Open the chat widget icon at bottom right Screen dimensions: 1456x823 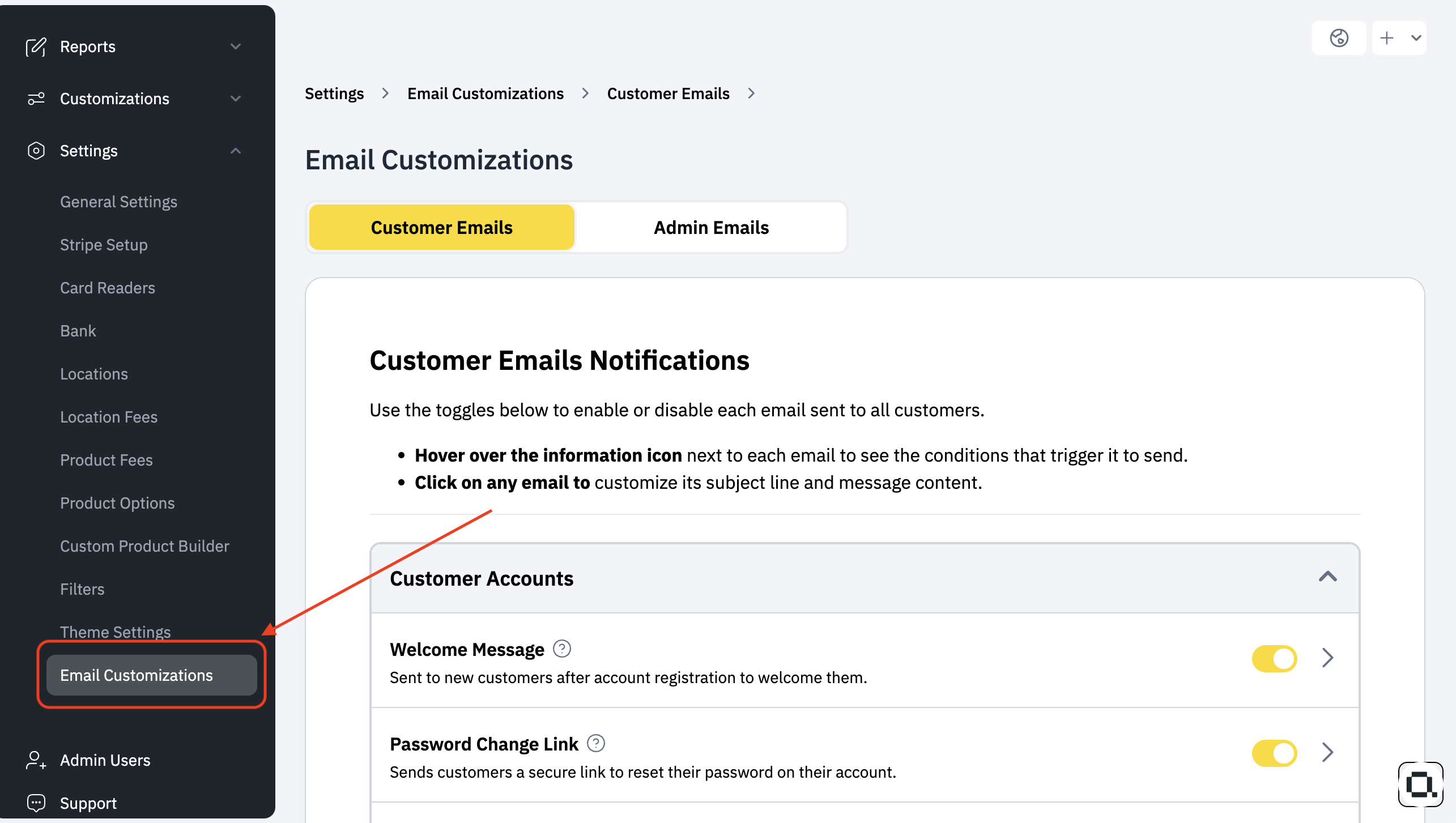[1420, 784]
